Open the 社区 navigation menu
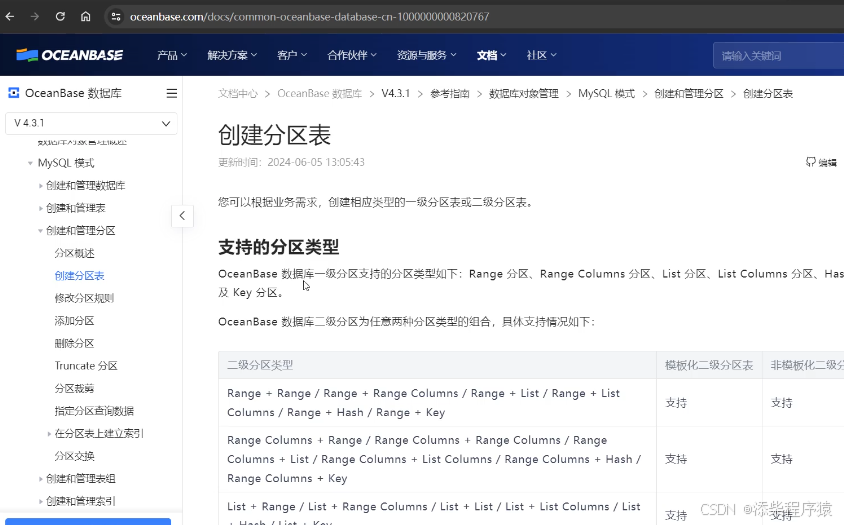Viewport: 844px width, 525px height. pyautogui.click(x=541, y=55)
